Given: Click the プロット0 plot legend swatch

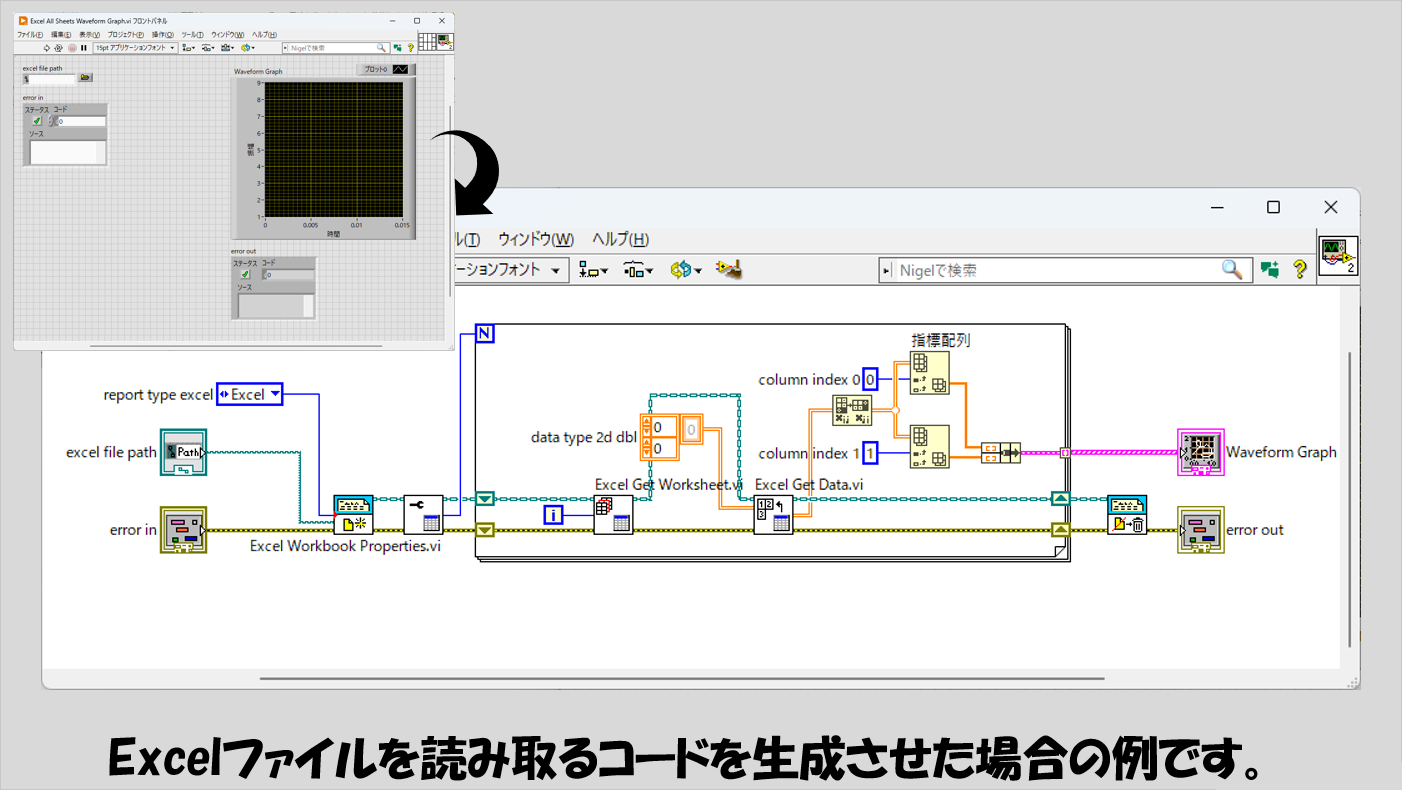Looking at the screenshot, I should pyautogui.click(x=401, y=69).
